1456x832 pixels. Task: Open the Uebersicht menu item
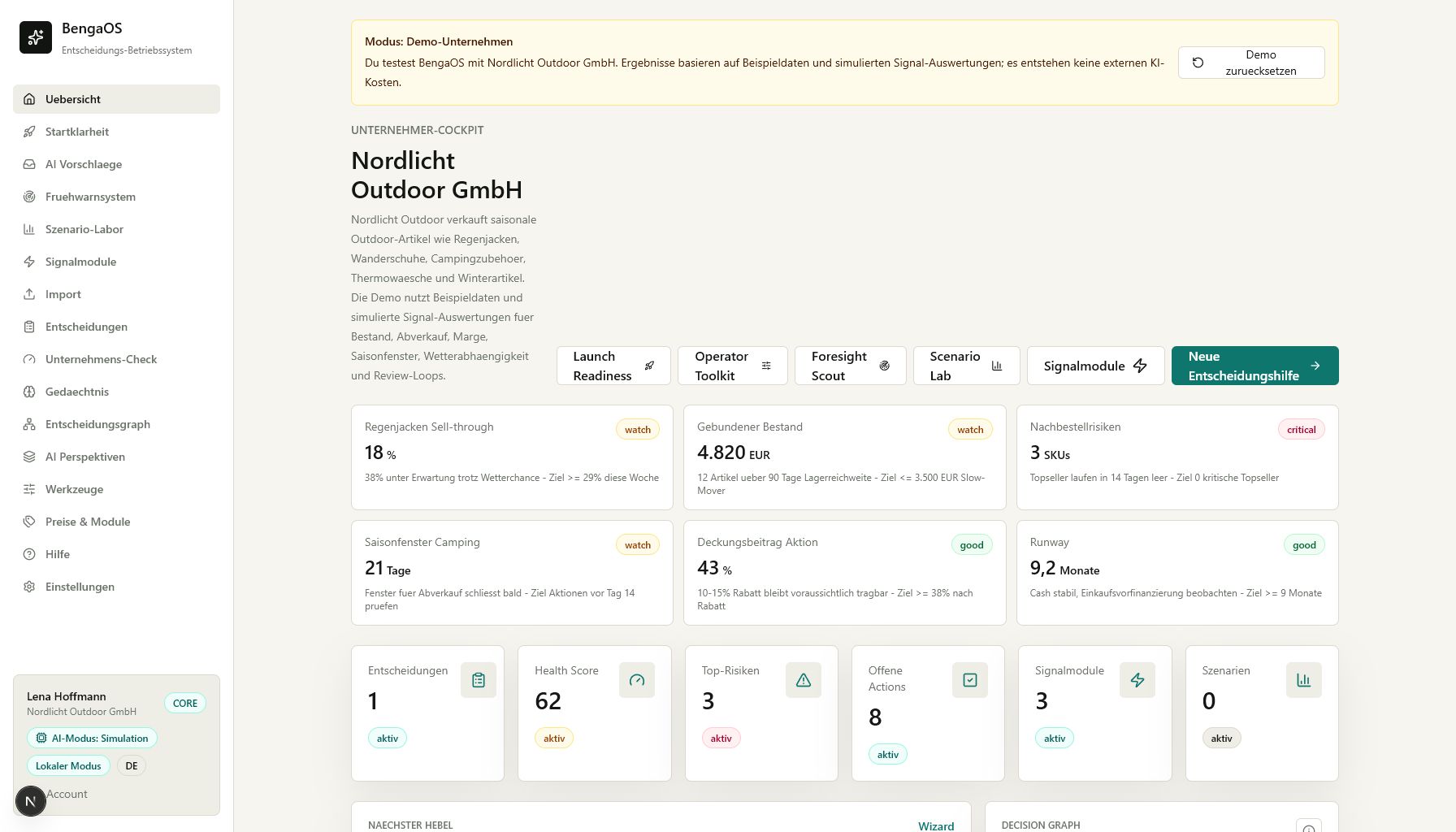pyautogui.click(x=116, y=99)
